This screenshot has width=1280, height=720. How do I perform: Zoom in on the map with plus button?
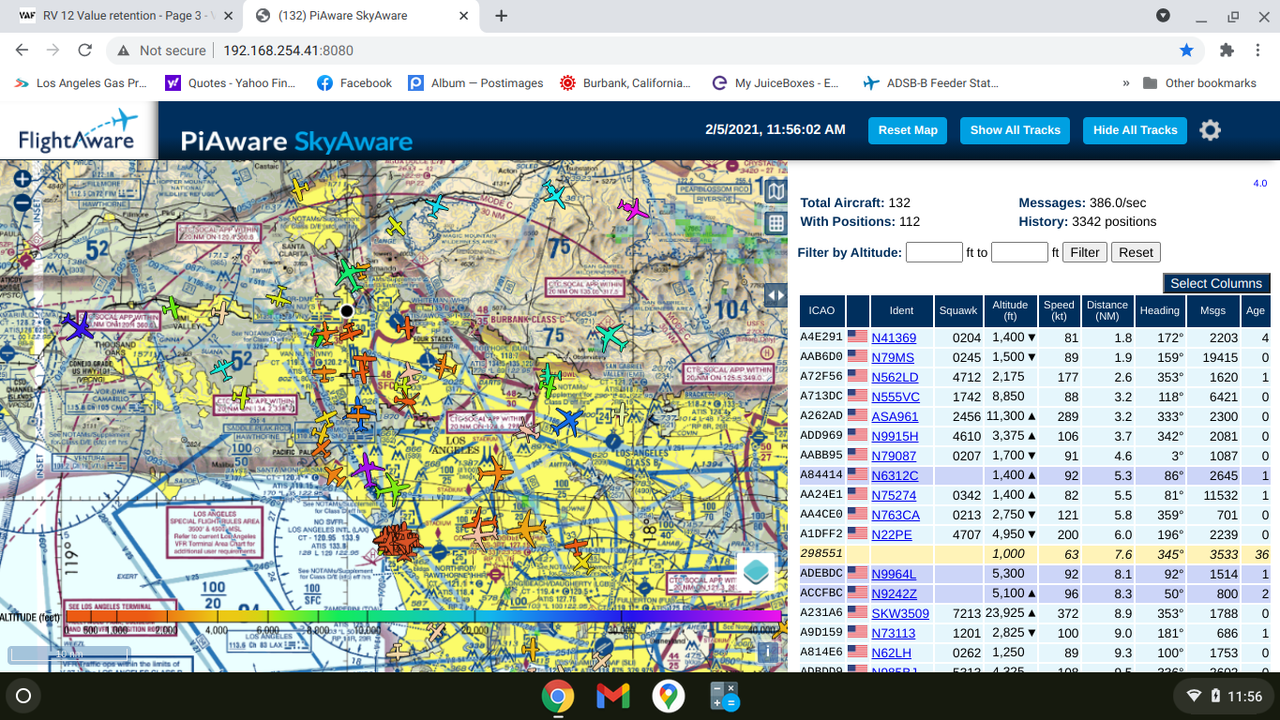click(x=21, y=180)
